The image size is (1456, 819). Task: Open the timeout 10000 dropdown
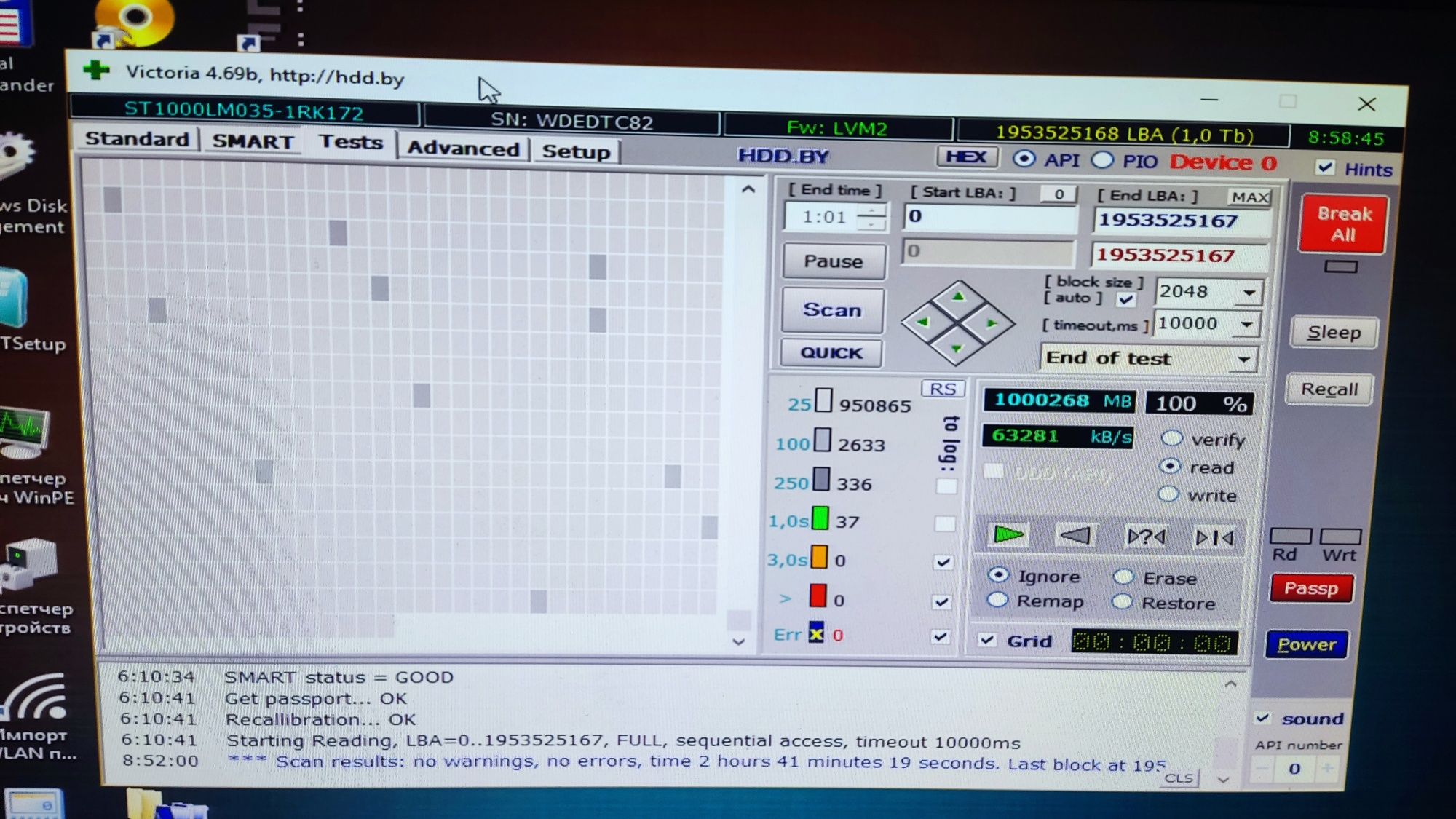1246,325
